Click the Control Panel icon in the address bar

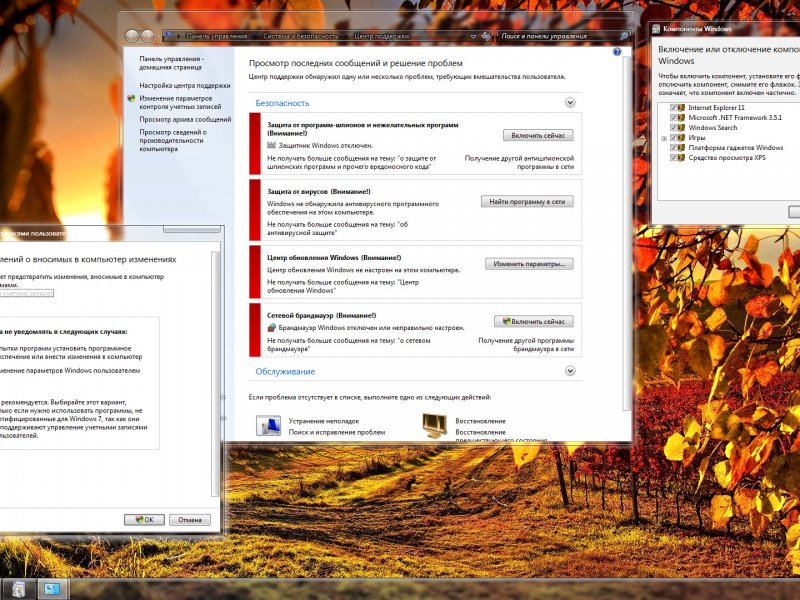[x=168, y=36]
